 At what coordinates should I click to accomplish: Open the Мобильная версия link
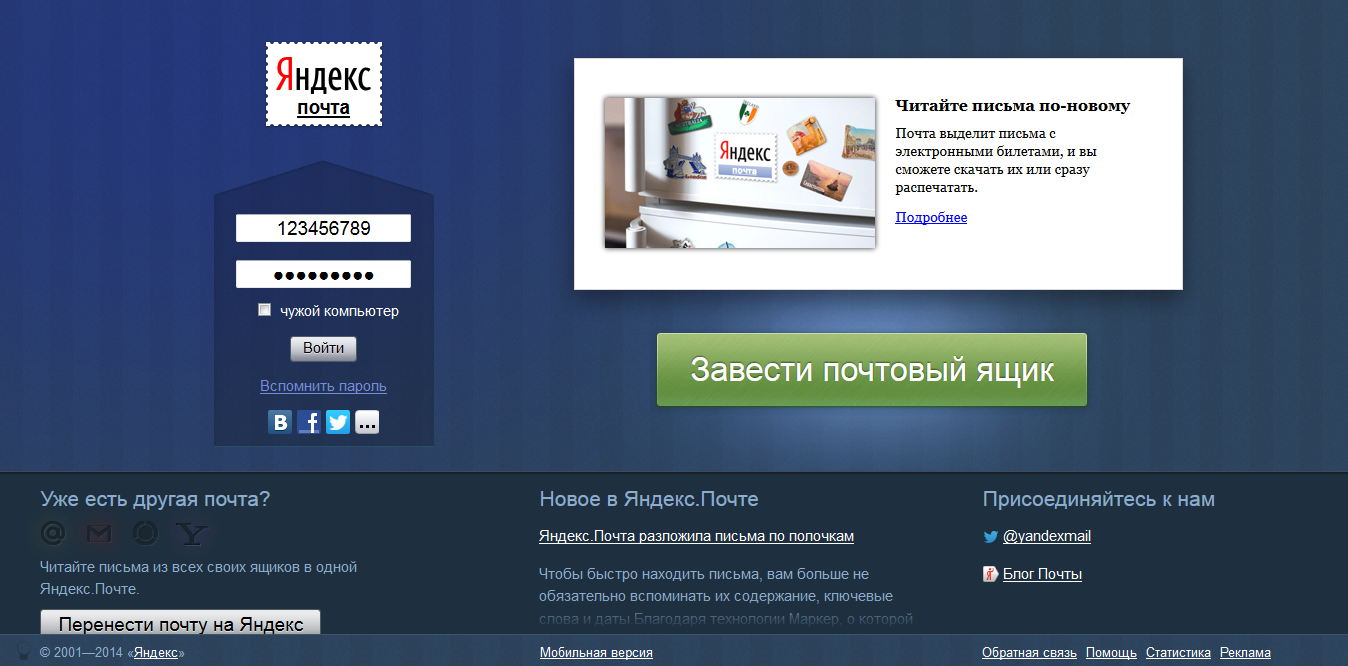tap(596, 652)
